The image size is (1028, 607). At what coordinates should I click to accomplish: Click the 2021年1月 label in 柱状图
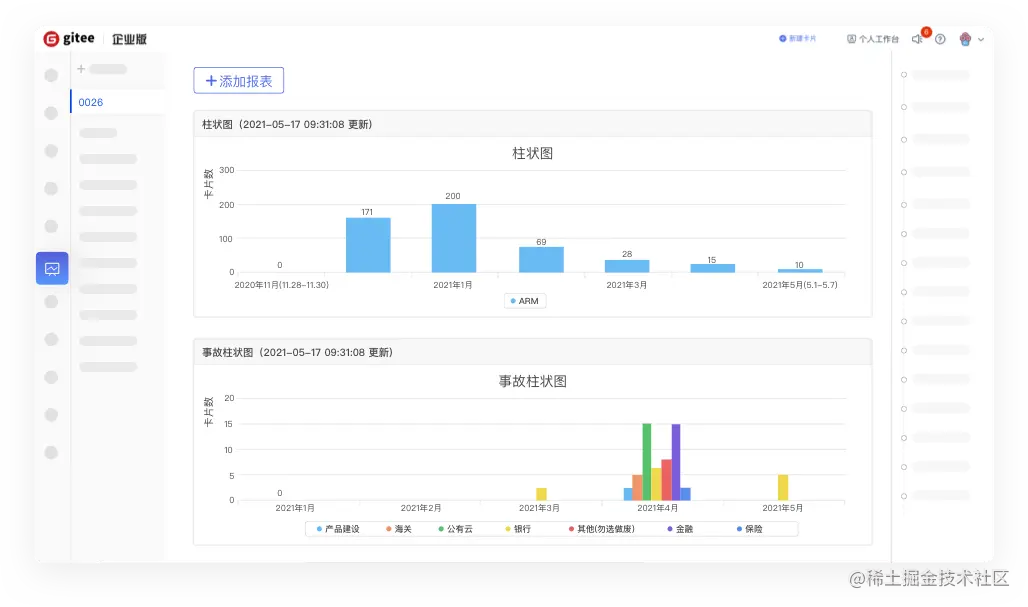452,285
